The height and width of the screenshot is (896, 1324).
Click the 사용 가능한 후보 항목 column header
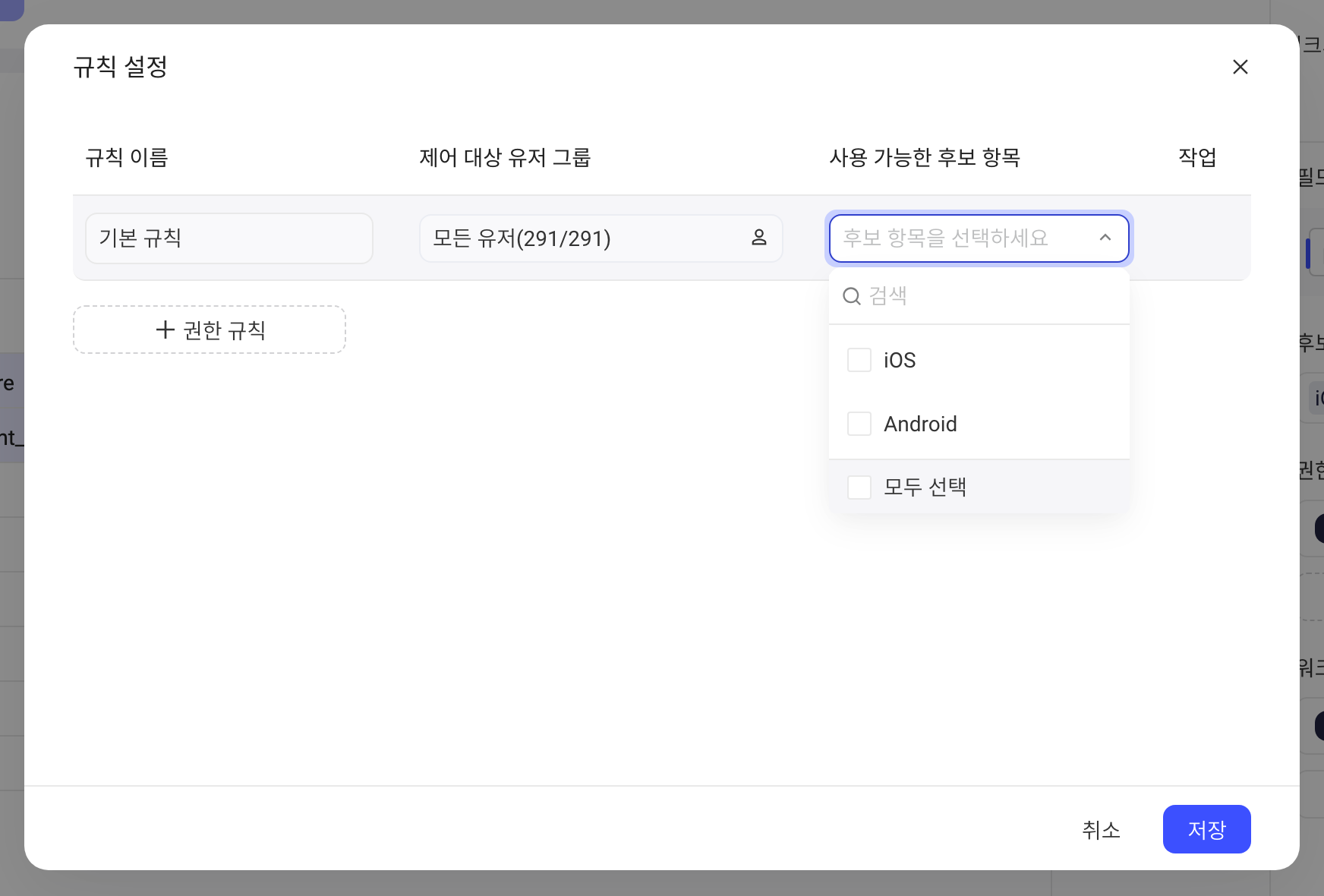(925, 157)
